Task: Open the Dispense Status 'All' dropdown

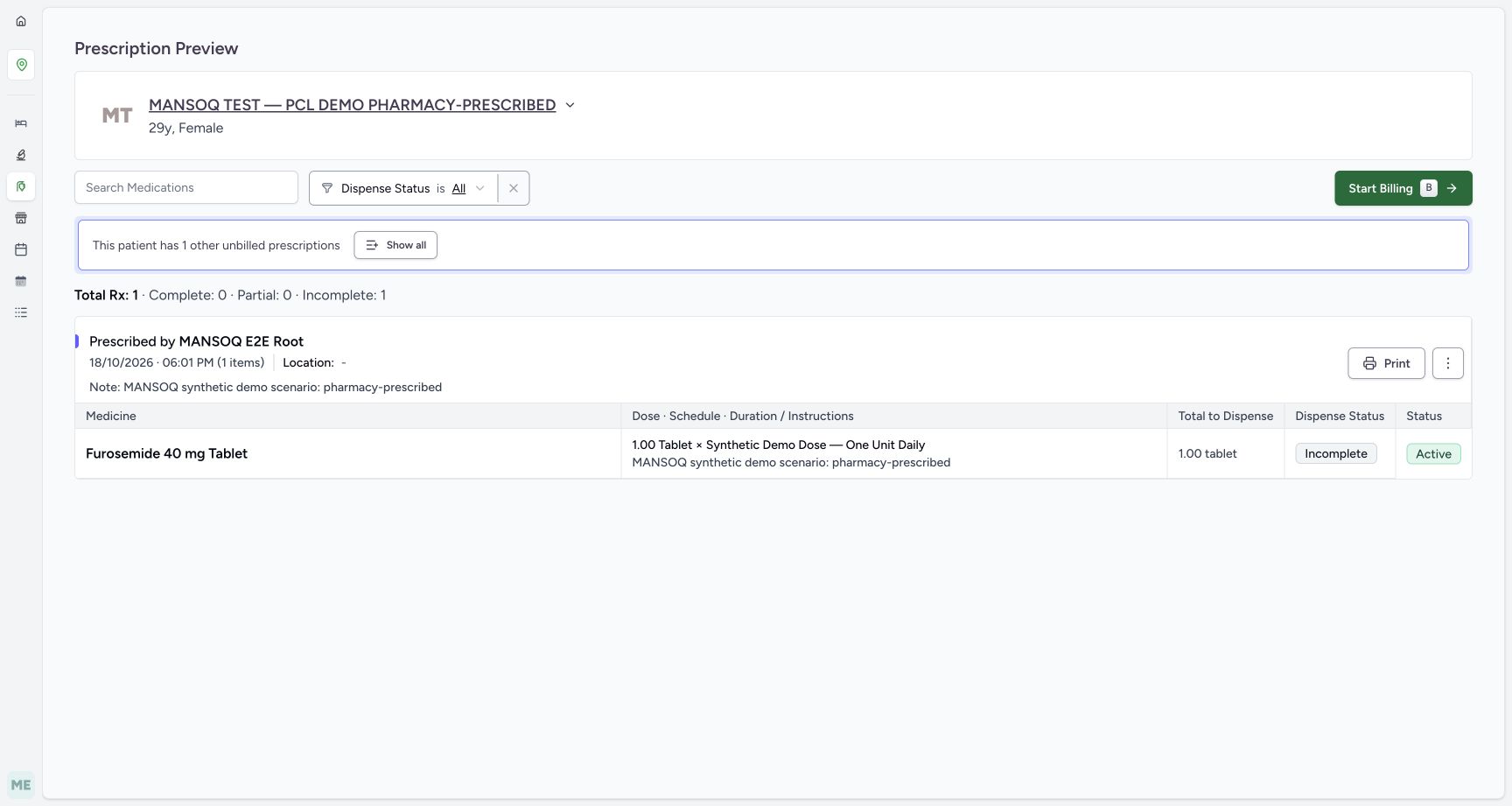Action: tap(468, 188)
